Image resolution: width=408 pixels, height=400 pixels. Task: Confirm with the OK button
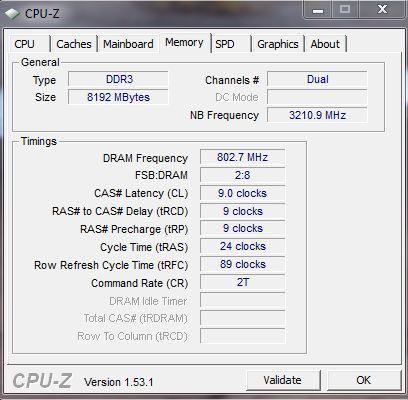coord(364,380)
